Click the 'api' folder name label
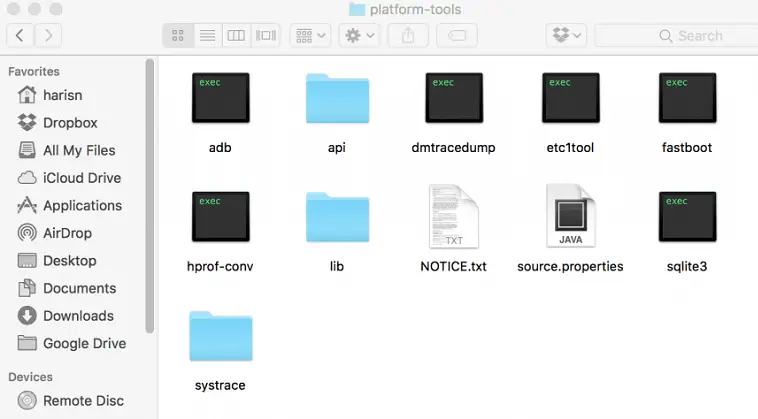The height and width of the screenshot is (419, 758). (x=337, y=147)
